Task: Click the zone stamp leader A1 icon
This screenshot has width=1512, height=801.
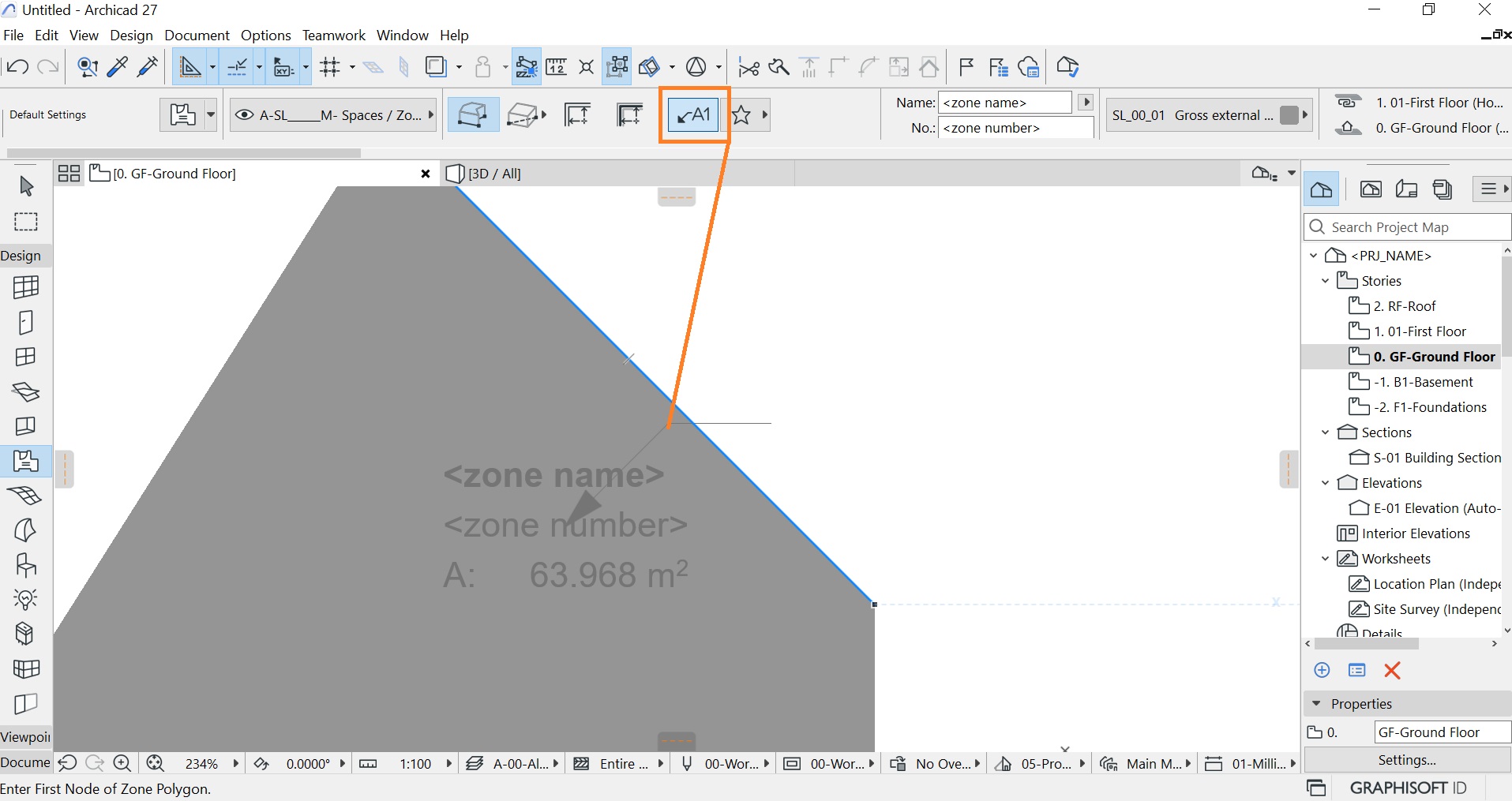Action: click(x=693, y=115)
